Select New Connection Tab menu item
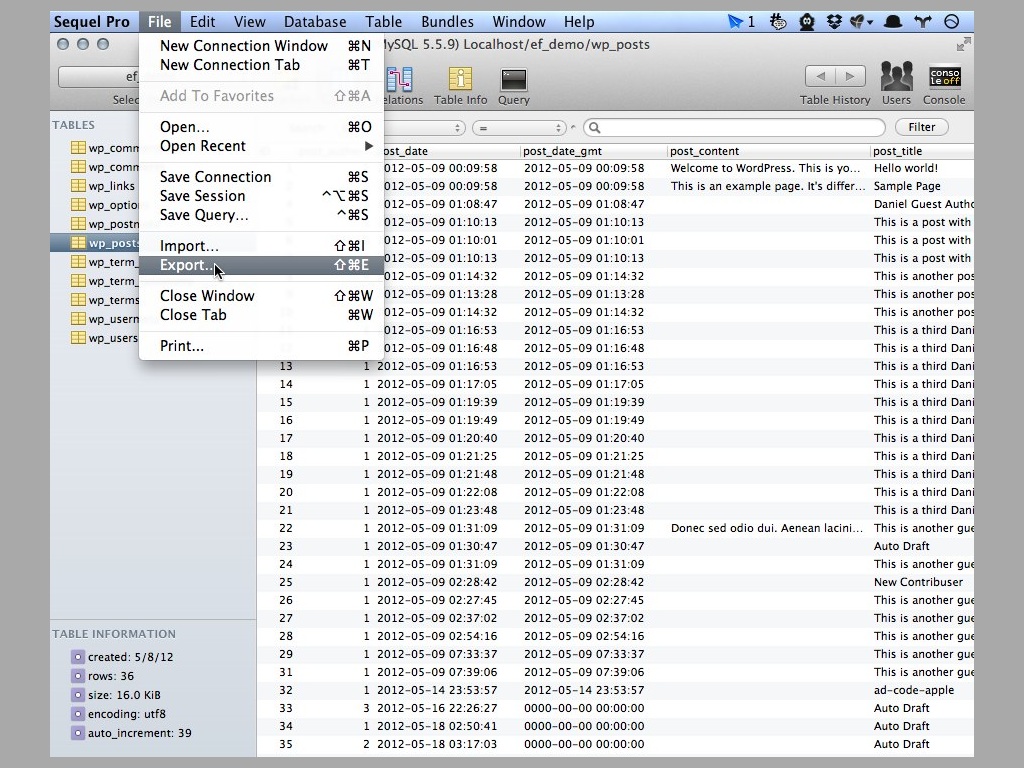Image resolution: width=1024 pixels, height=768 pixels. tap(262, 65)
